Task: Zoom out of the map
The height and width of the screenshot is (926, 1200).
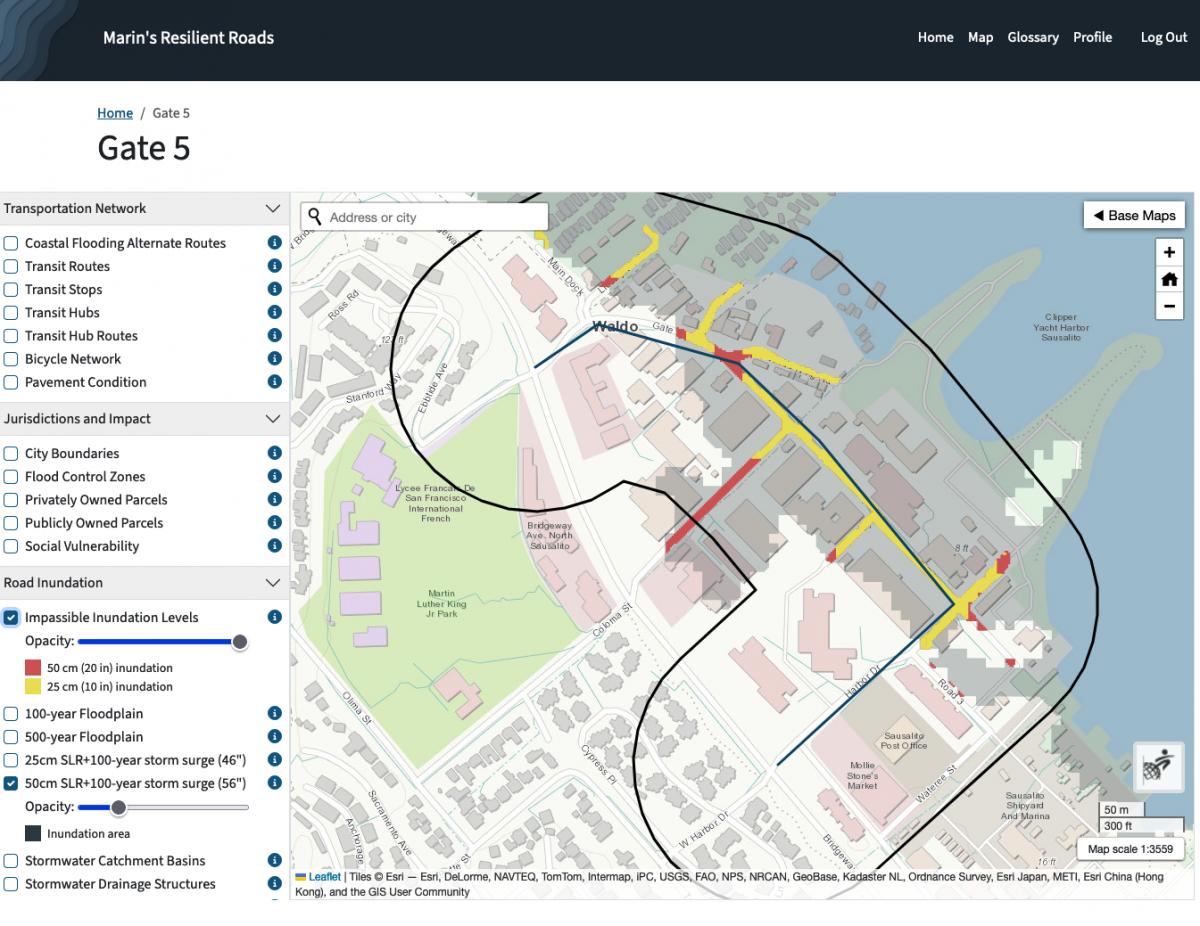Action: point(1168,306)
